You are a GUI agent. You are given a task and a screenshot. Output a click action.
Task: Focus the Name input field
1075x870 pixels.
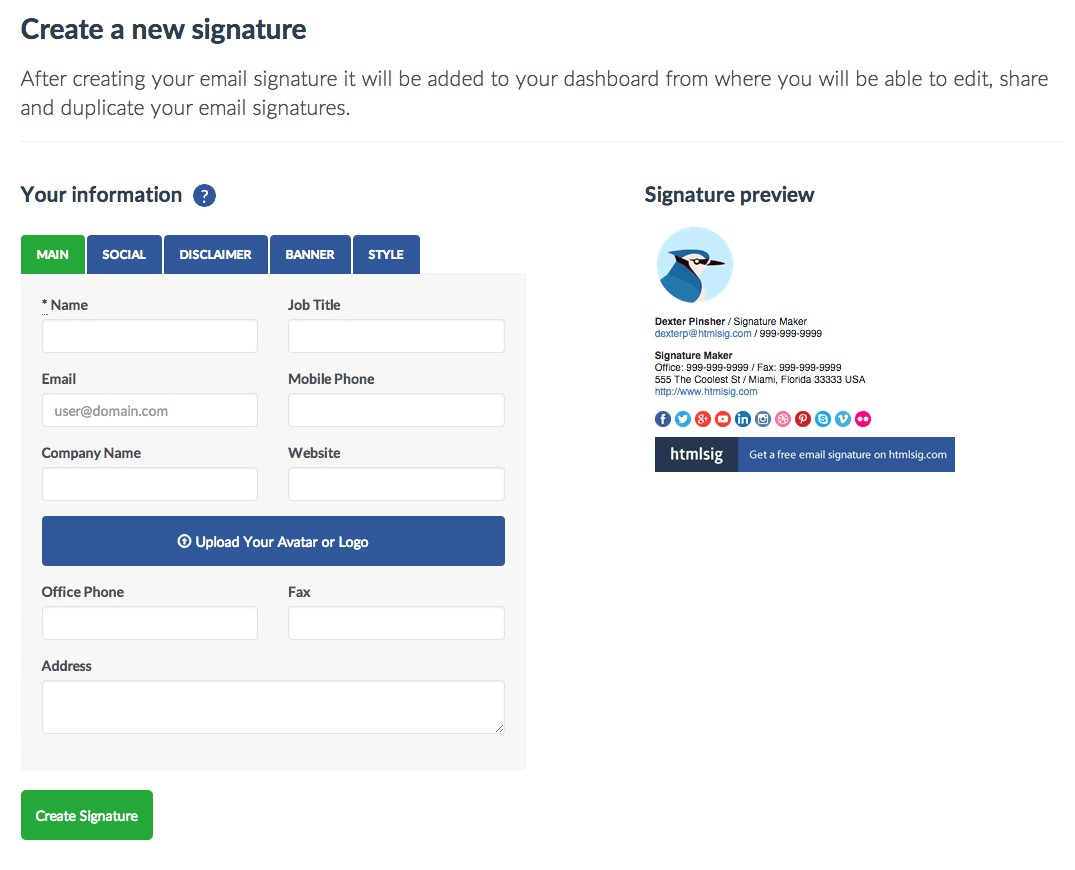pyautogui.click(x=150, y=336)
